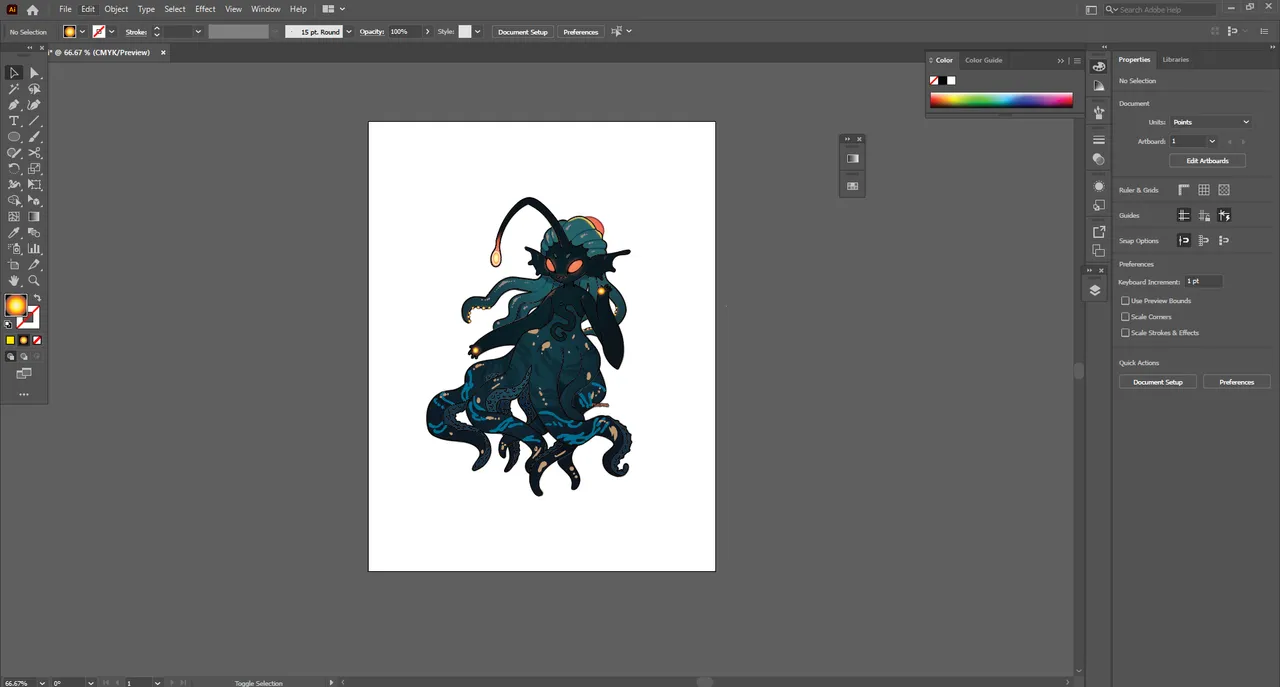Screen dimensions: 1280x687
Task: Select the Magic Wand tool
Action: tap(14, 89)
